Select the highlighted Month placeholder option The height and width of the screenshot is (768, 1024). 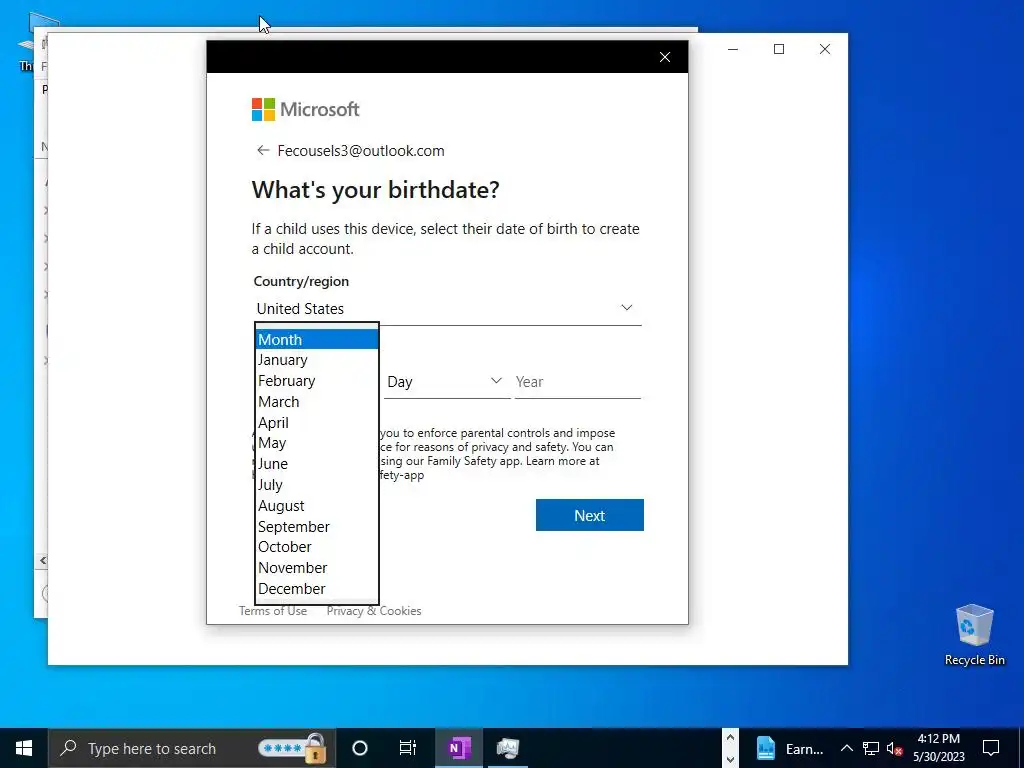pyautogui.click(x=317, y=340)
